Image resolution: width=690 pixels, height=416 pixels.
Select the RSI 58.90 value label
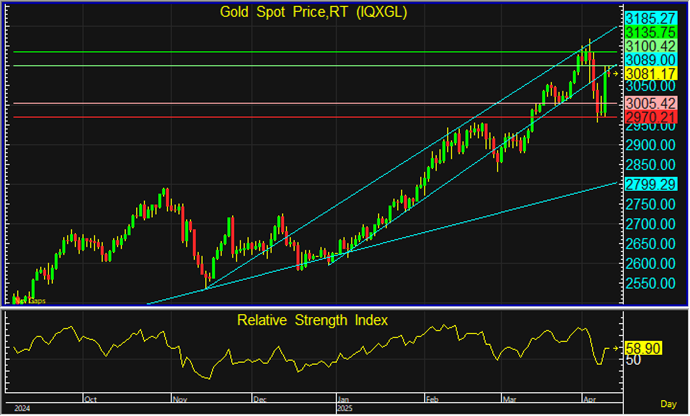pos(643,348)
